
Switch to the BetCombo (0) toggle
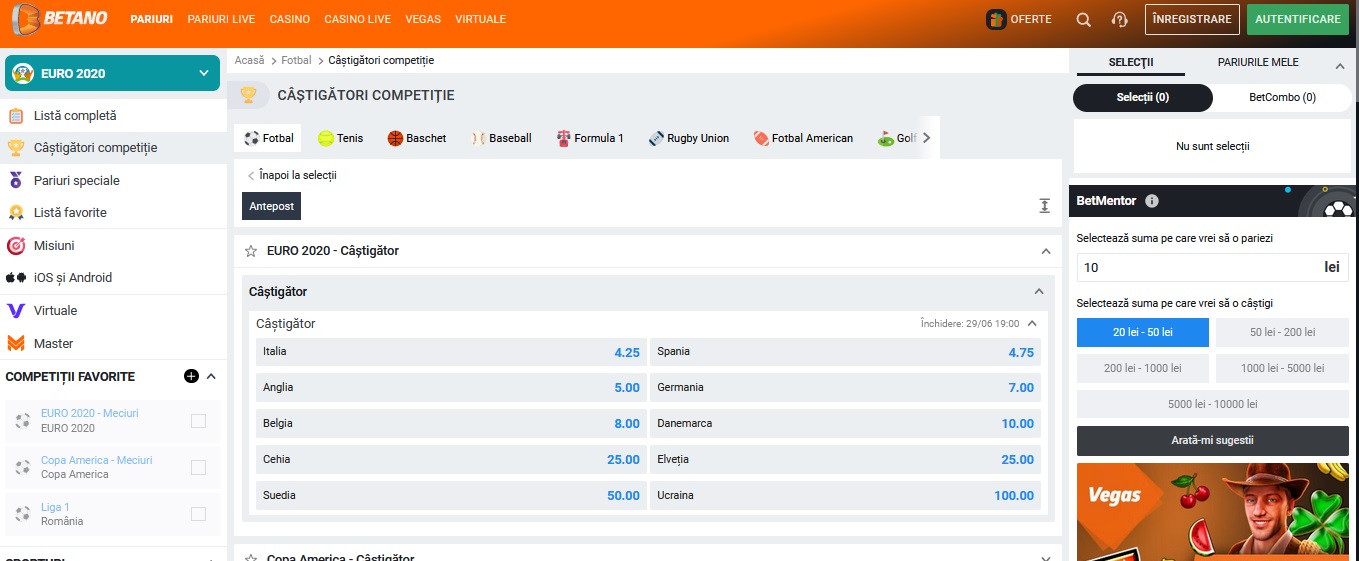pos(1282,98)
